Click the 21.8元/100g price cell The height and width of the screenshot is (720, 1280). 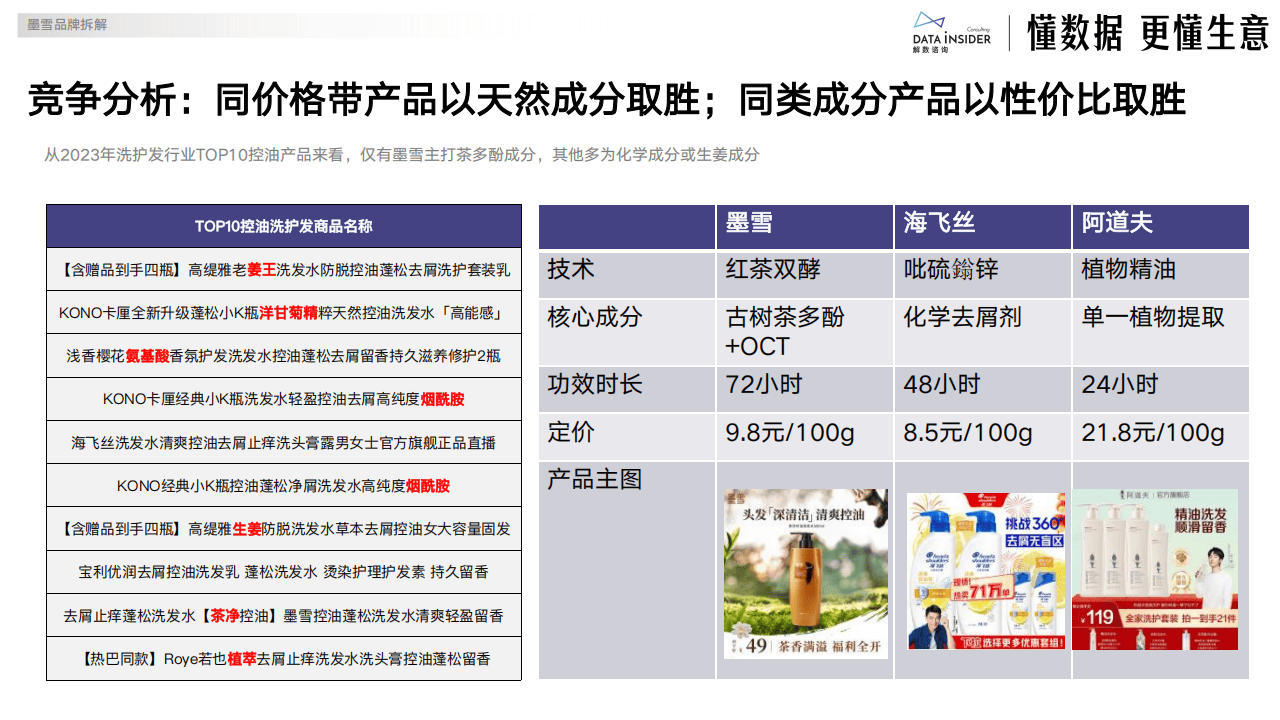pos(1160,436)
